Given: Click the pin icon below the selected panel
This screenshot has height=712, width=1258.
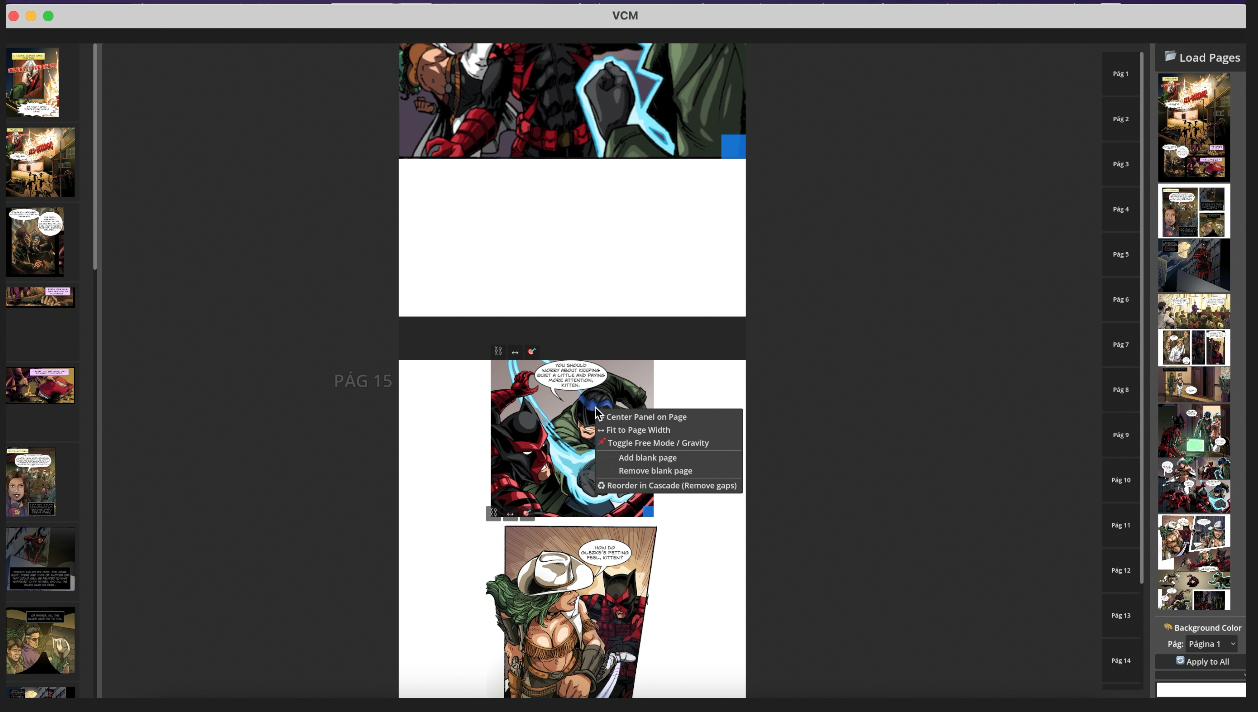Looking at the screenshot, I should pos(527,513).
